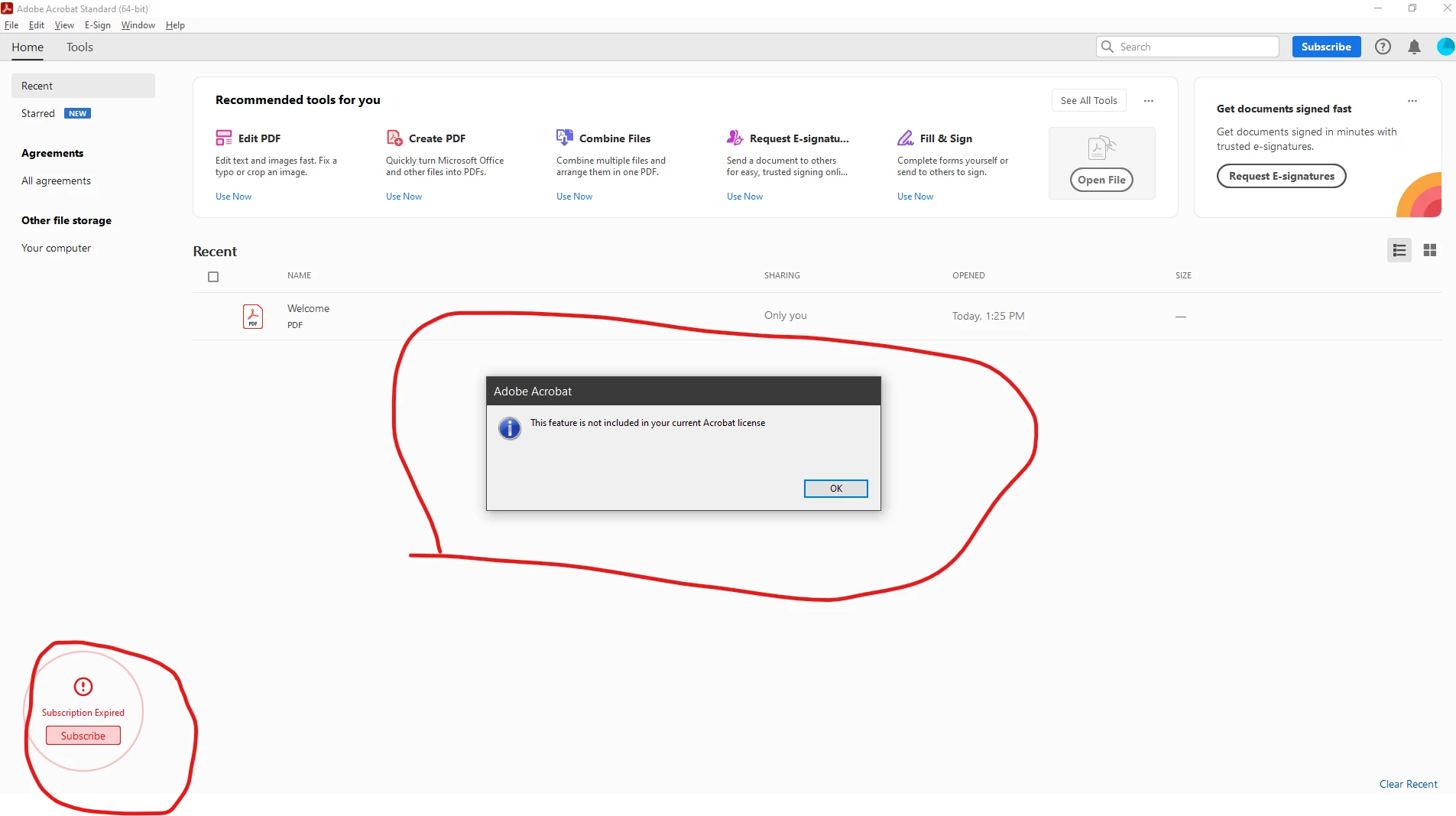Click the Subscription Expired warning icon
Image resolution: width=1456 pixels, height=816 pixels.
coord(83,686)
